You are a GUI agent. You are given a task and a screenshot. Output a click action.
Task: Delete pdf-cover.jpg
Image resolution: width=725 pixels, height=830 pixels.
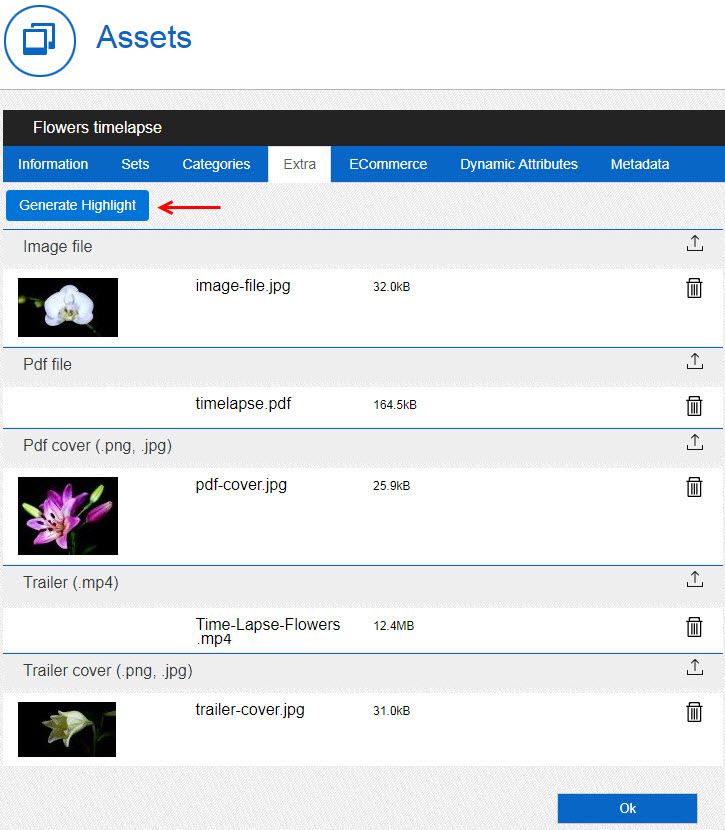click(x=694, y=487)
